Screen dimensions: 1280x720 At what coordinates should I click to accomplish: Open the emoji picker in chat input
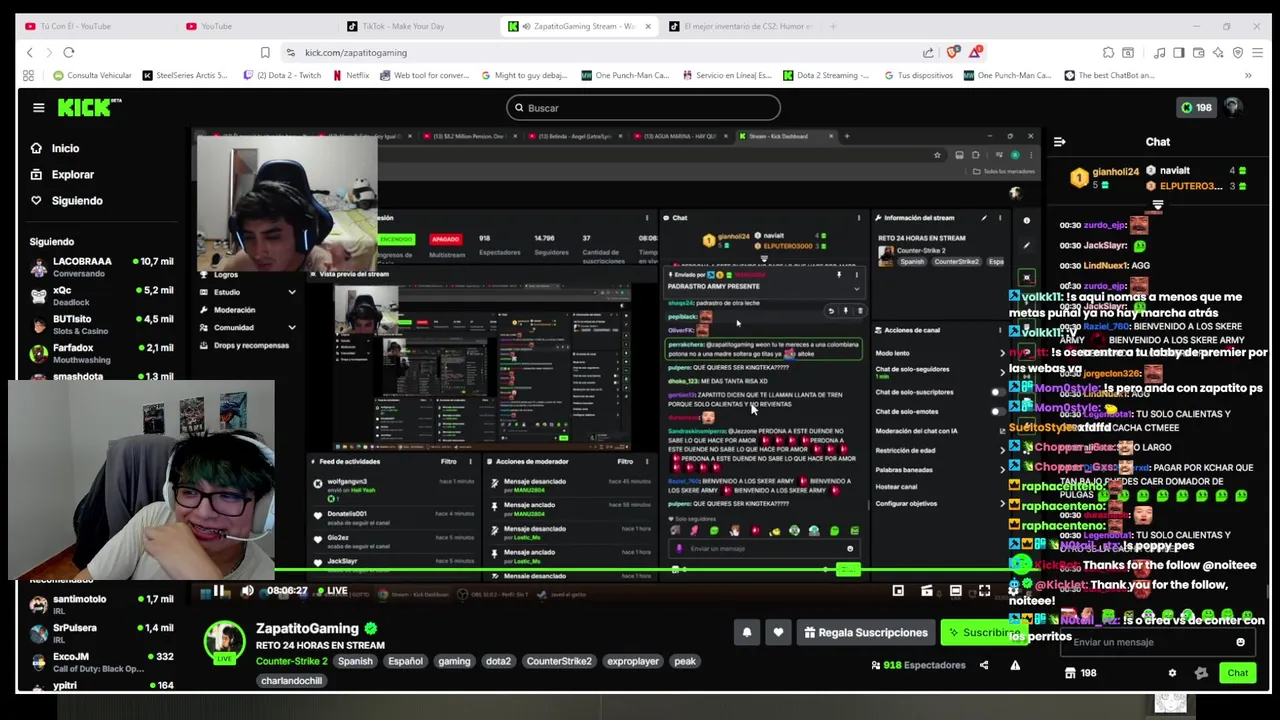click(x=1240, y=642)
